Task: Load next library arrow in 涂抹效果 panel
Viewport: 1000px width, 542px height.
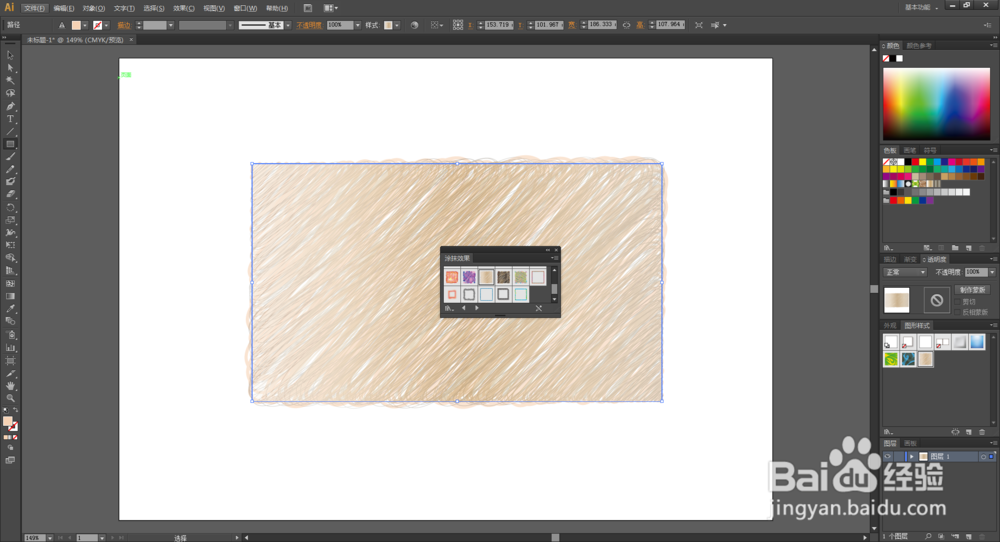Action: (477, 308)
